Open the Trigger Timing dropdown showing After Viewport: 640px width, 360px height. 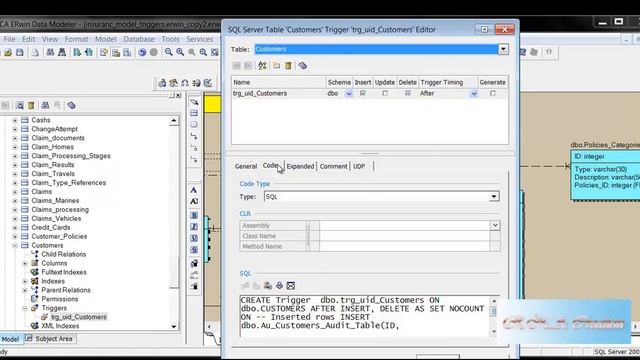(x=473, y=93)
